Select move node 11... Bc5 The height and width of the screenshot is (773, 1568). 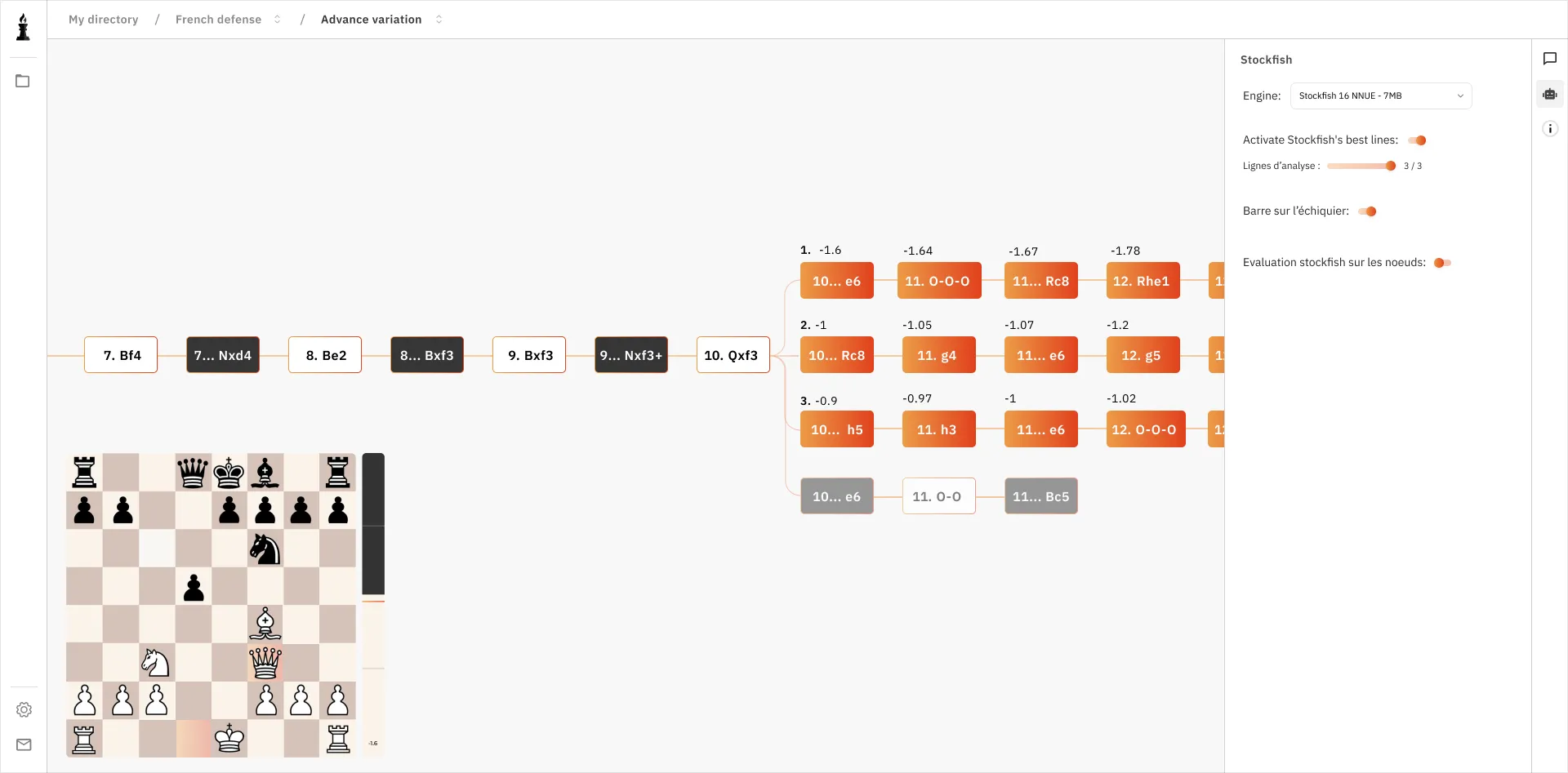(x=1041, y=496)
